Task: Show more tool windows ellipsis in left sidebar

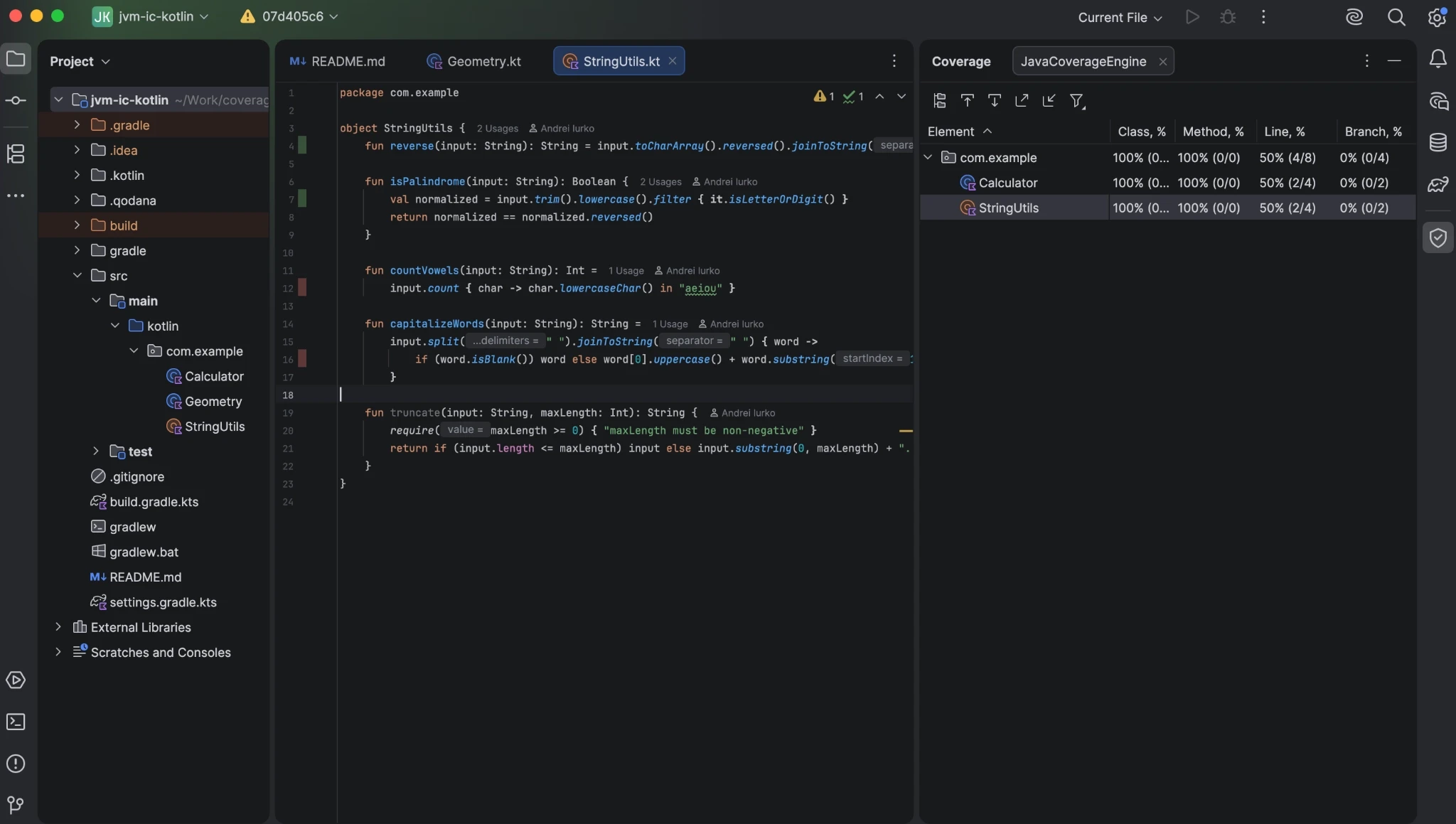Action: pos(16,196)
